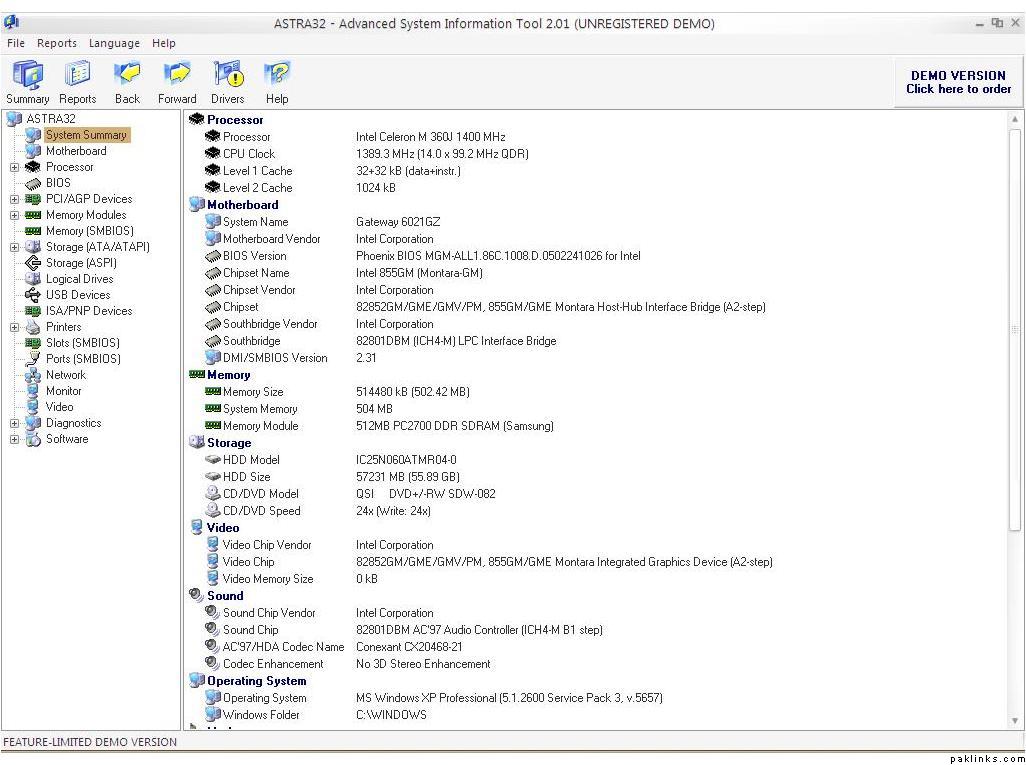
Task: Expand the Software tree node
Action: tap(15, 439)
